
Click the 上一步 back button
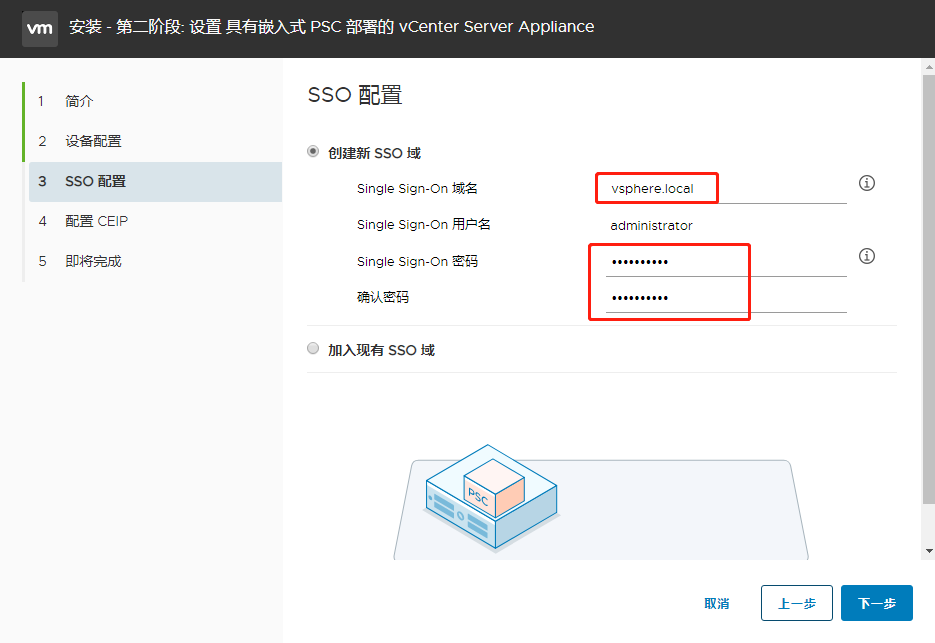pos(797,603)
